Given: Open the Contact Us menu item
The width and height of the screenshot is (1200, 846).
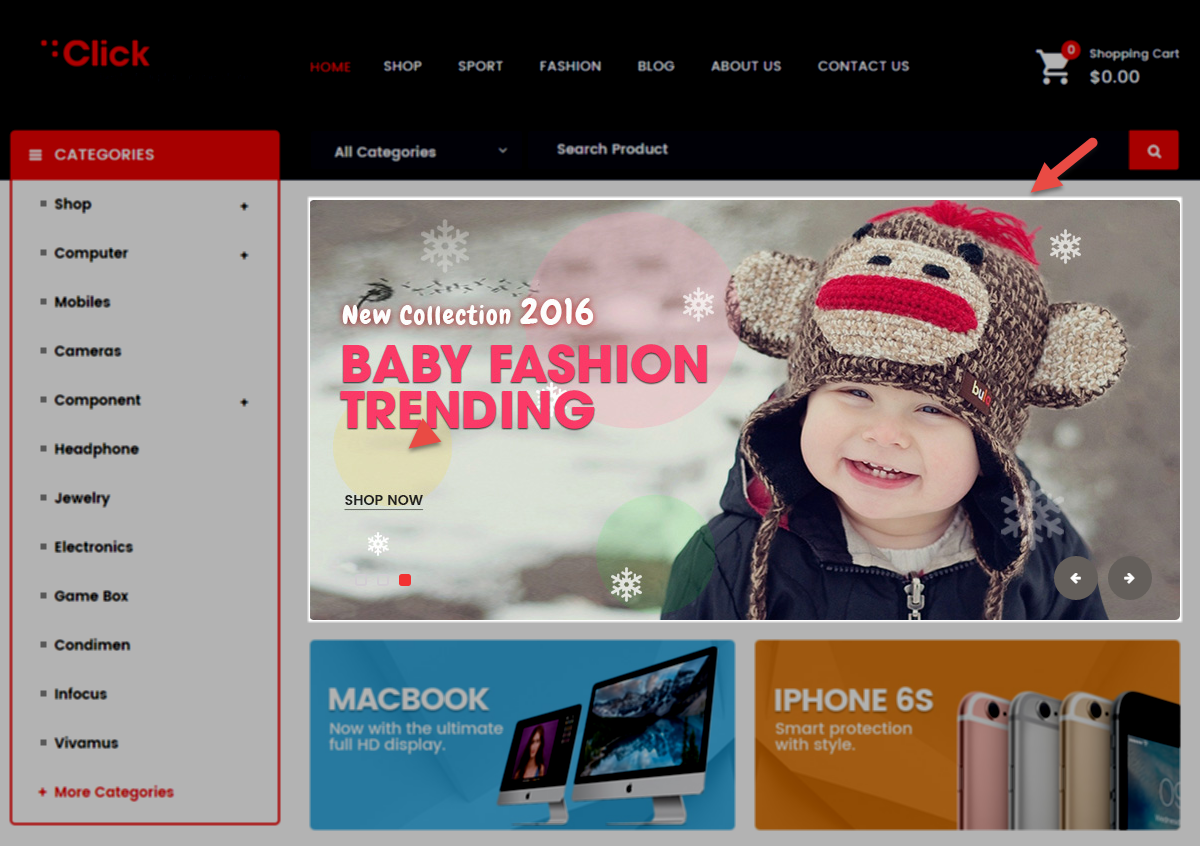Looking at the screenshot, I should (864, 66).
